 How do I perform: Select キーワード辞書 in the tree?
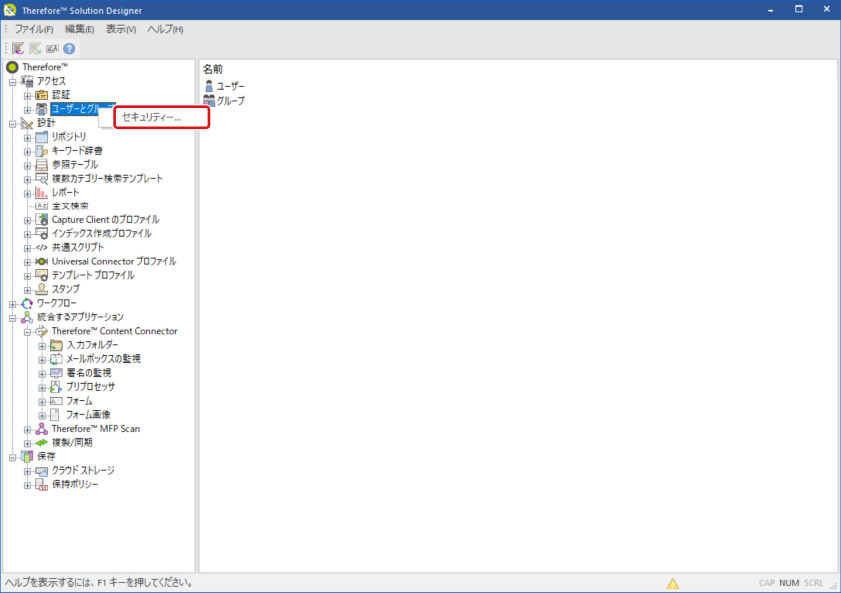pos(77,150)
